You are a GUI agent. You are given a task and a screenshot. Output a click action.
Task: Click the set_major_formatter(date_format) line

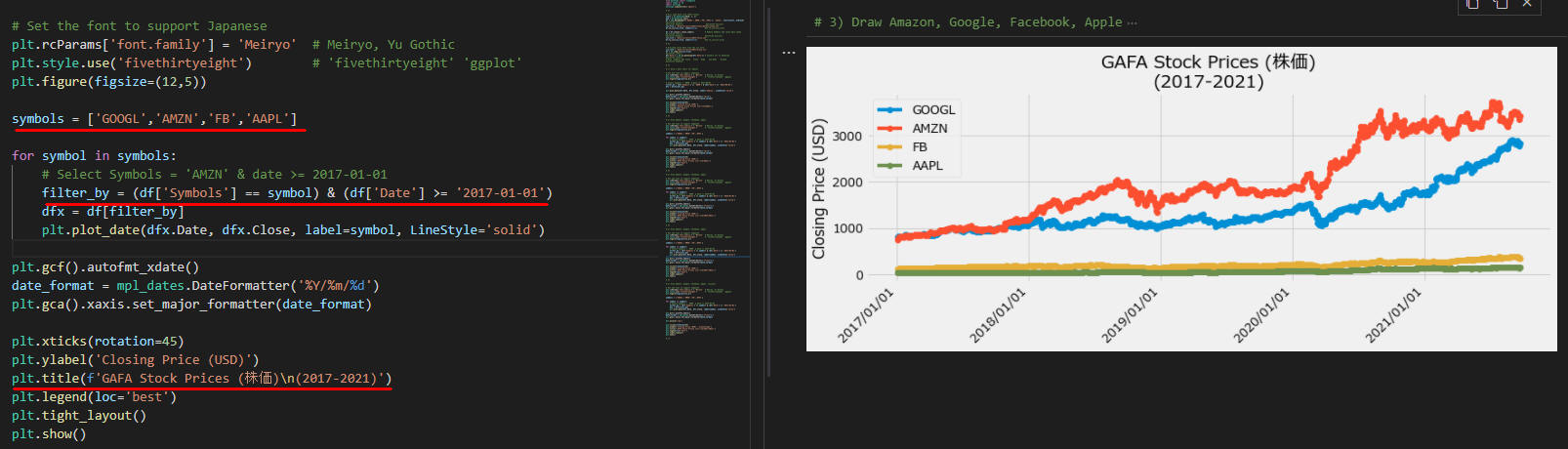click(x=191, y=305)
